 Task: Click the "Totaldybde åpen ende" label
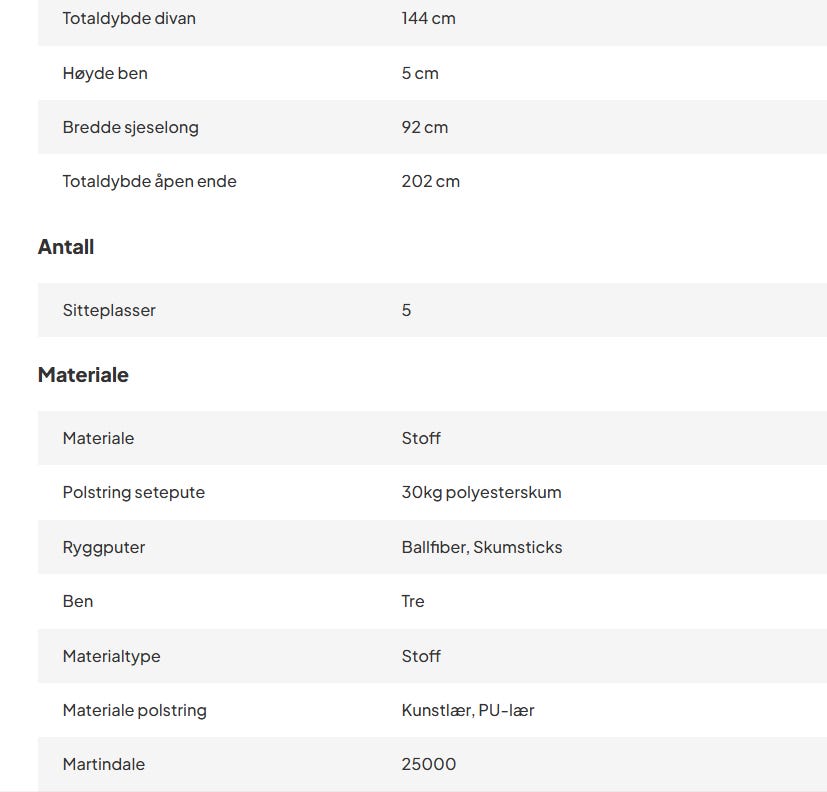coord(149,181)
